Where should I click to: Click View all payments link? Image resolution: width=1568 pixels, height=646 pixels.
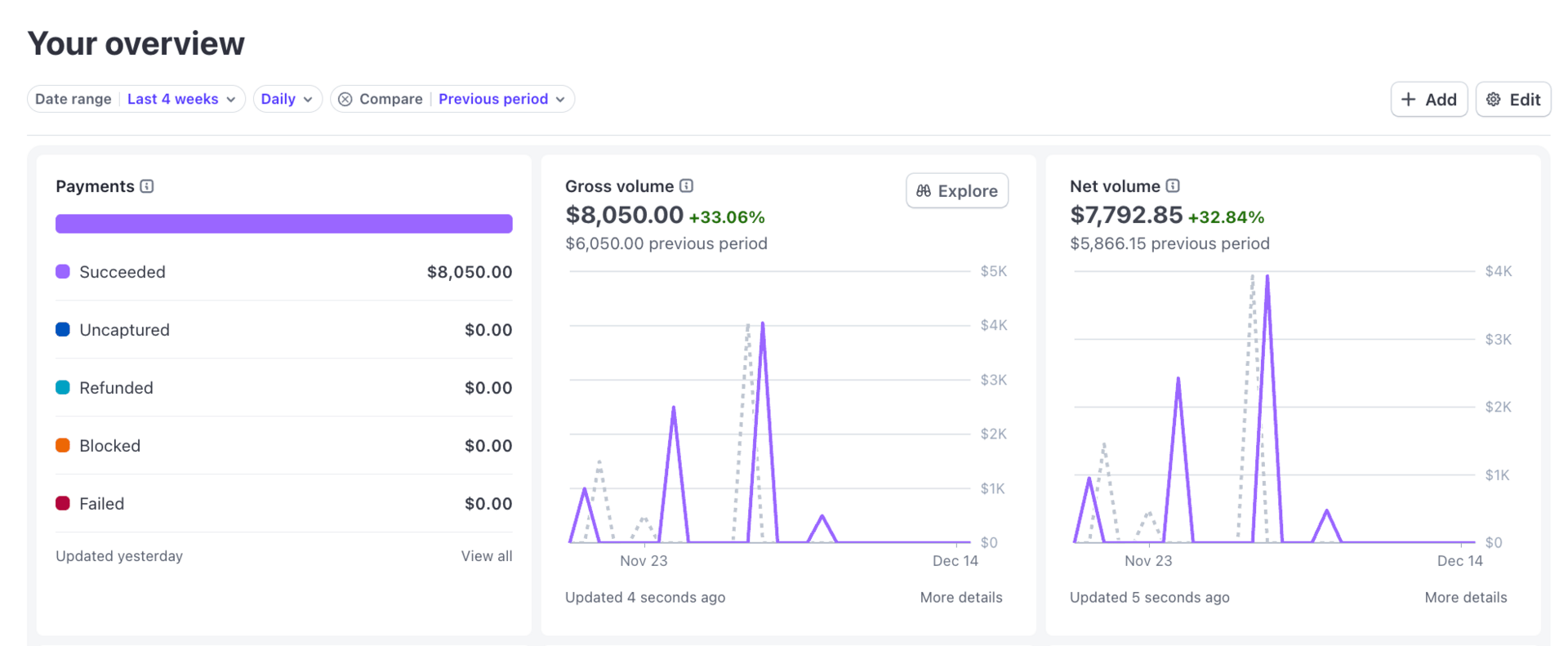(x=487, y=556)
